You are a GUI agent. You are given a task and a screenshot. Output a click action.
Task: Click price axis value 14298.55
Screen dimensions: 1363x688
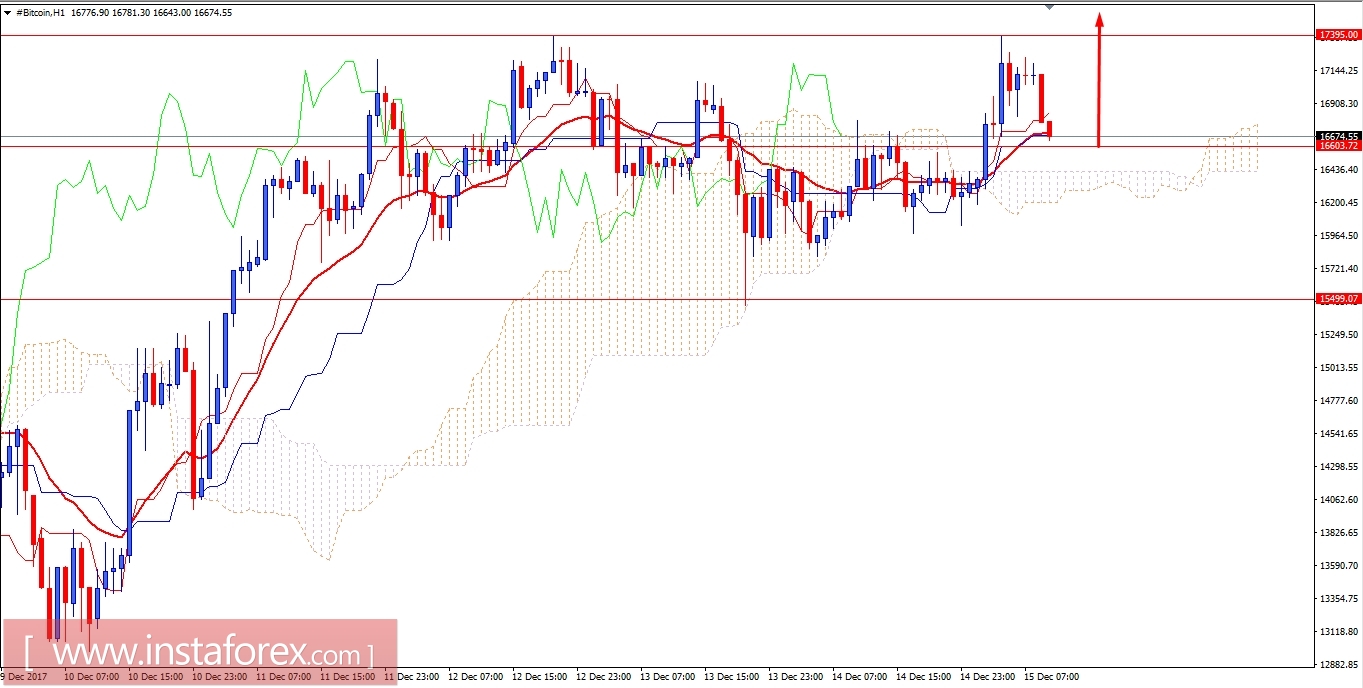click(1338, 467)
